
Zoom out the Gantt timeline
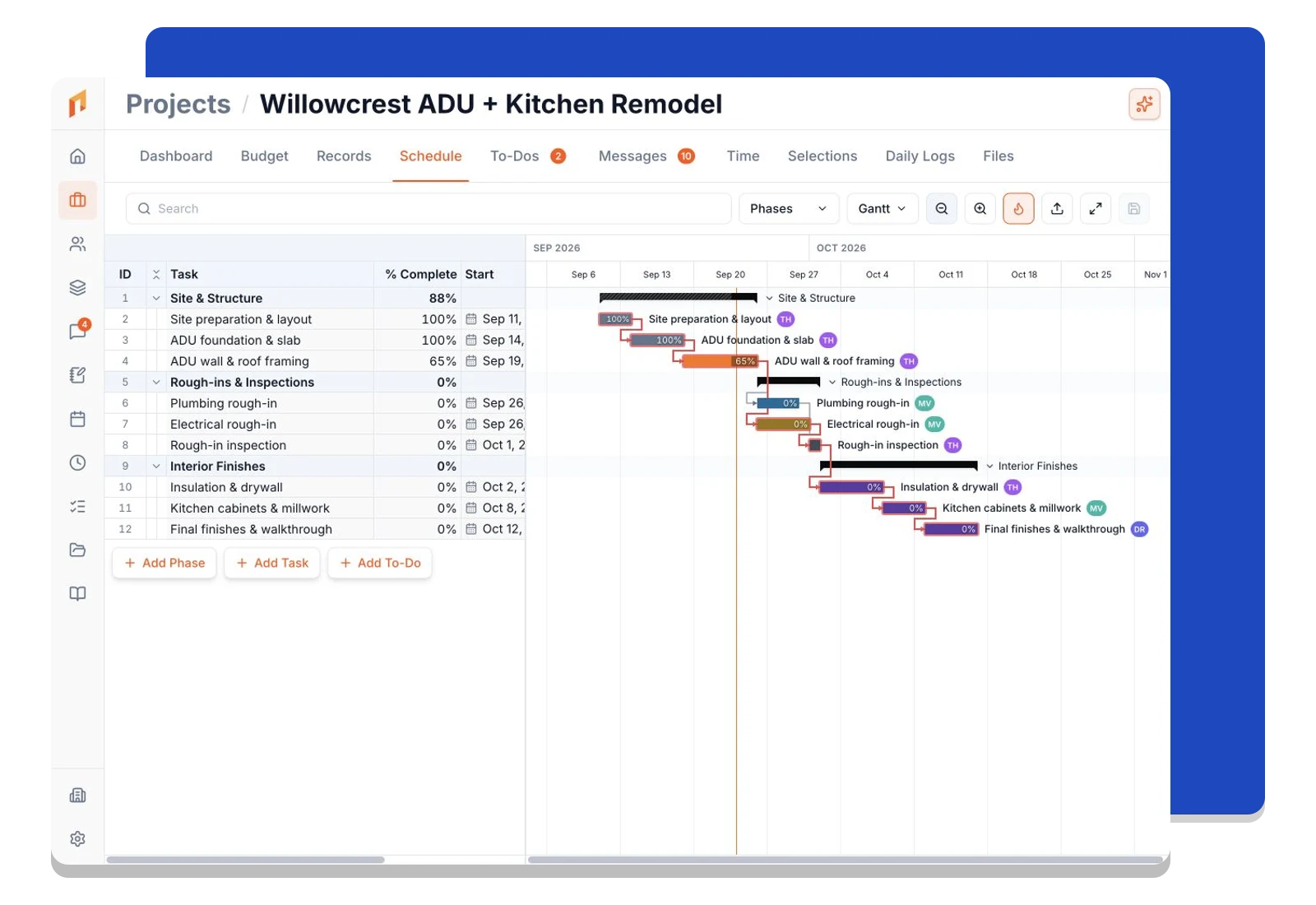942,209
